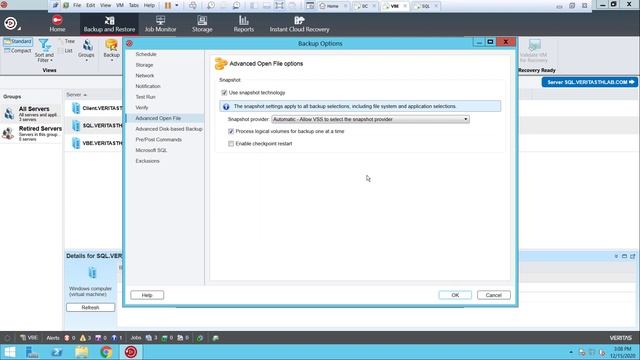
Task: Open the VMware View menu
Action: 105,5
